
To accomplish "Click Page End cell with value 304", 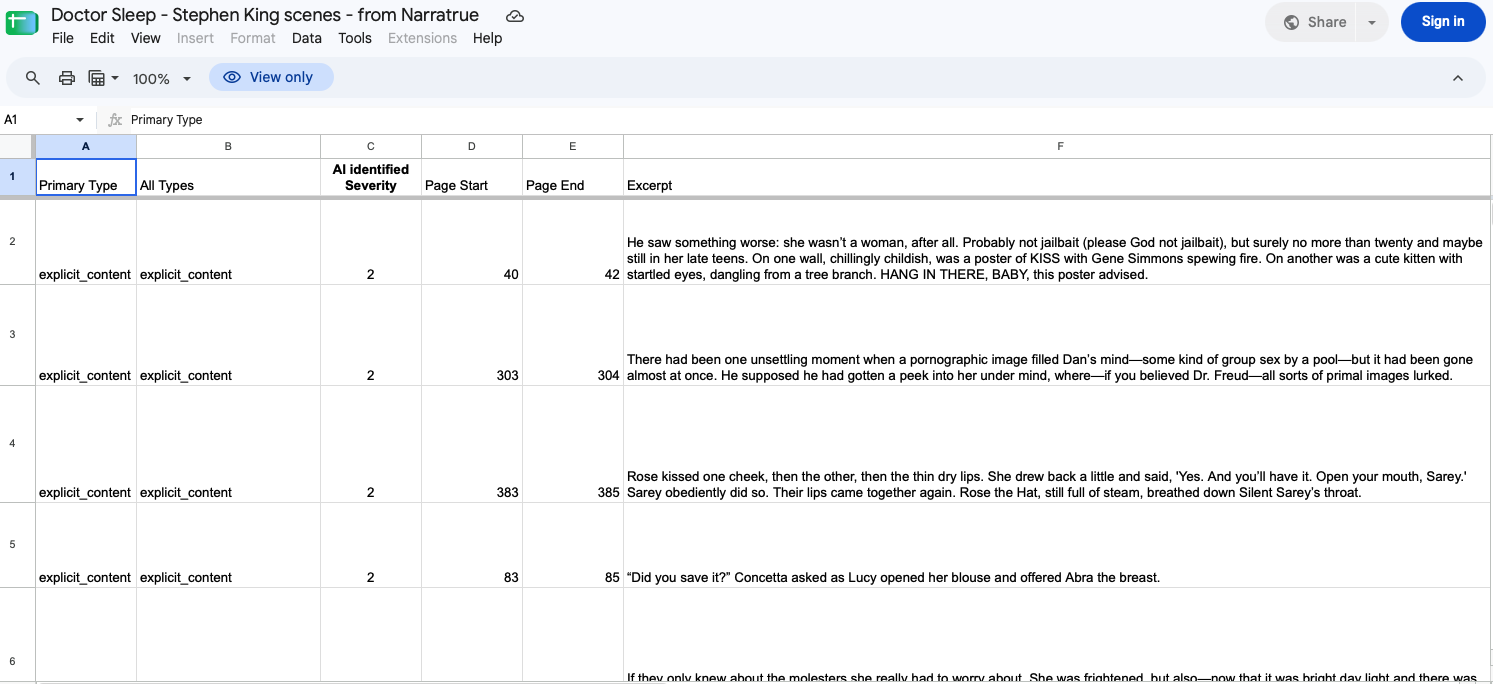I will (x=573, y=335).
